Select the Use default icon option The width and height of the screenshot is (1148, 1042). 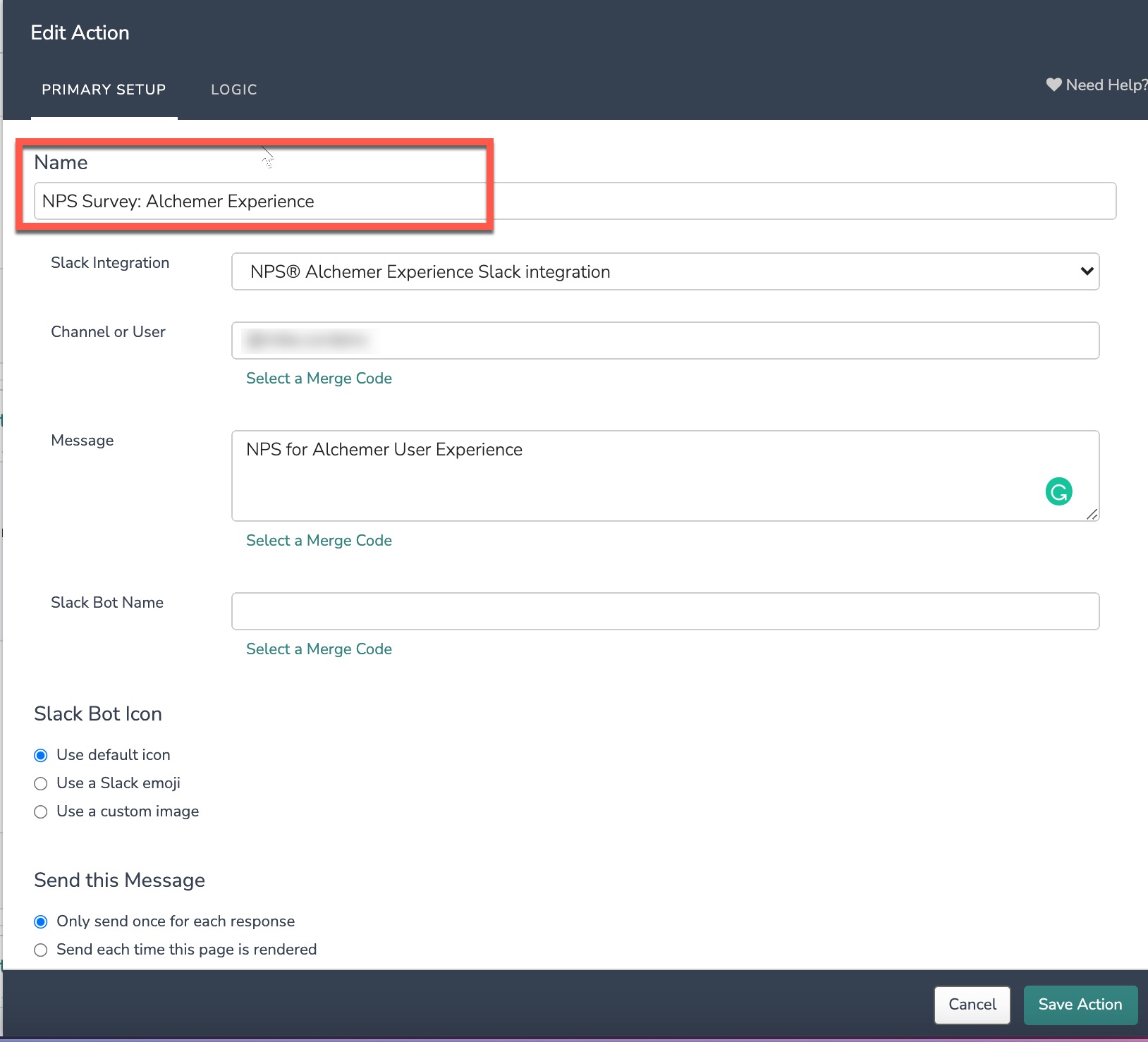[x=41, y=755]
